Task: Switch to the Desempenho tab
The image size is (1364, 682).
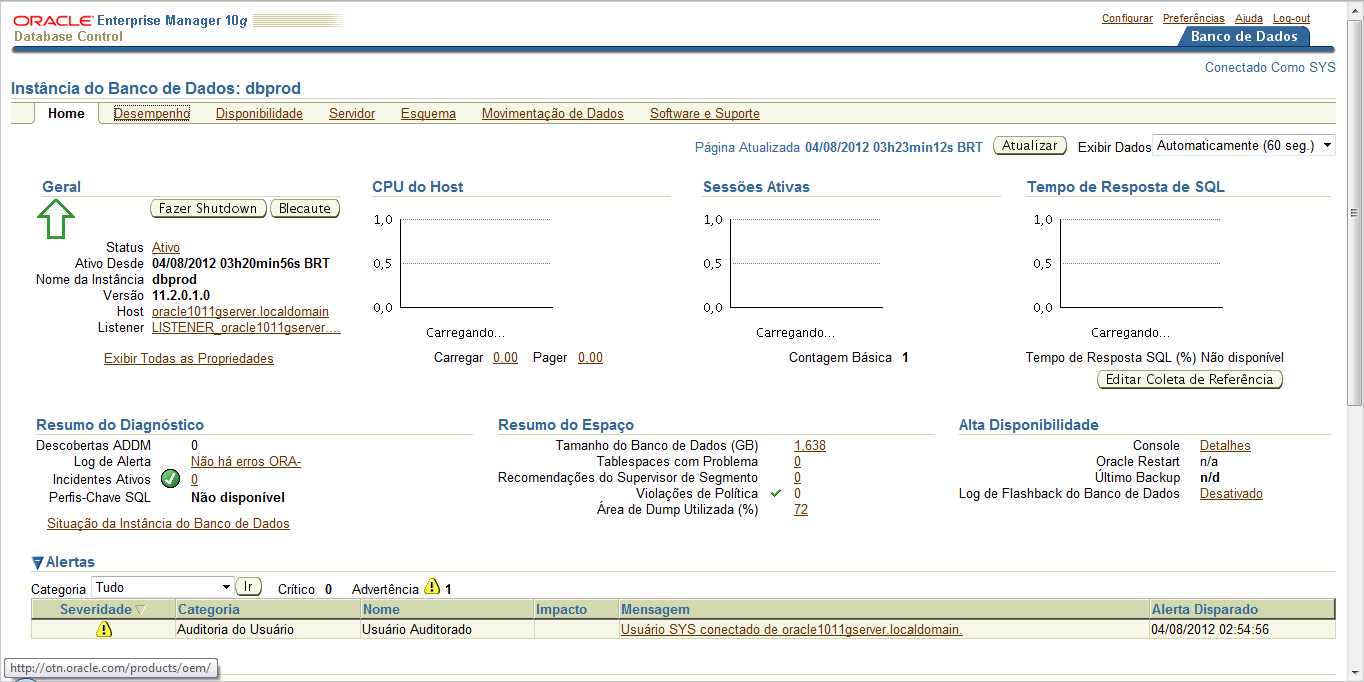Action: coord(152,114)
